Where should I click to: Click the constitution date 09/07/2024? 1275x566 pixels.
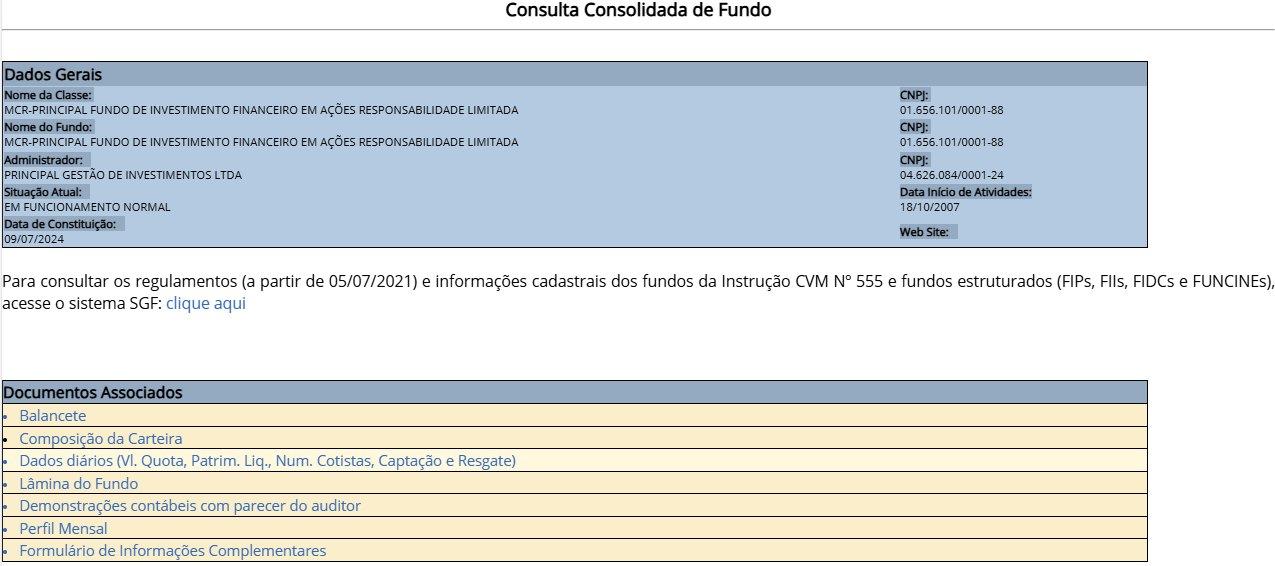click(x=34, y=239)
